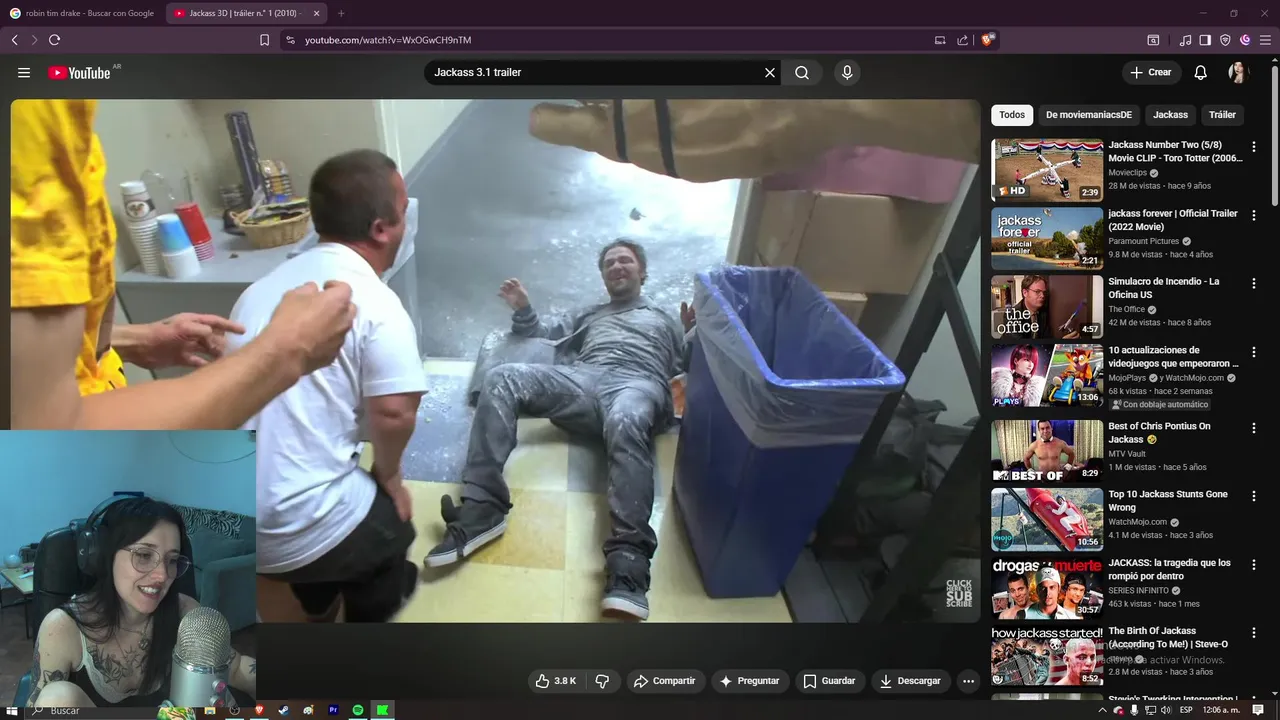Open Toro Totter clip thumbnail
Image resolution: width=1280 pixels, height=720 pixels.
tap(1047, 170)
